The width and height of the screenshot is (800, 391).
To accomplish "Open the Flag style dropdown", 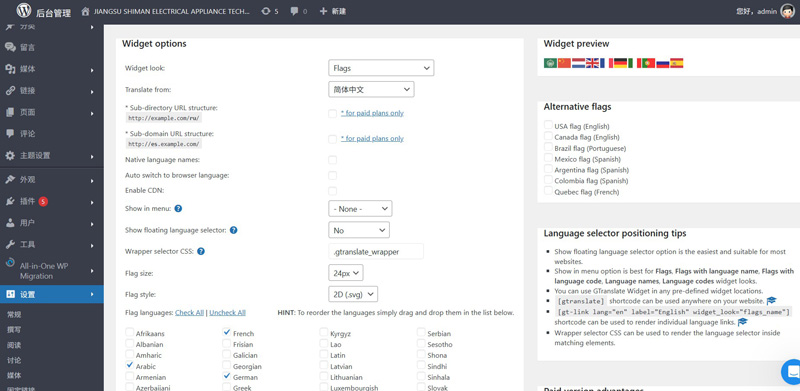I will 353,295.
